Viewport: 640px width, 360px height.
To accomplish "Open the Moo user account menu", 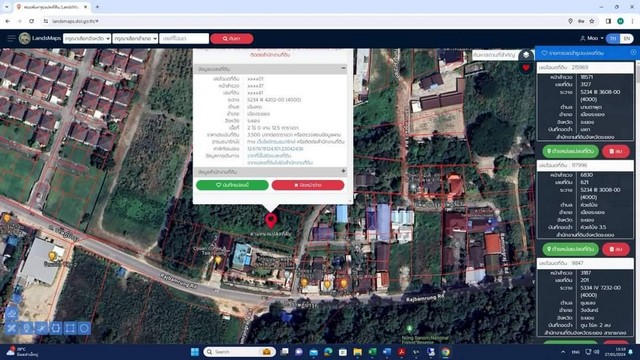I will point(591,38).
